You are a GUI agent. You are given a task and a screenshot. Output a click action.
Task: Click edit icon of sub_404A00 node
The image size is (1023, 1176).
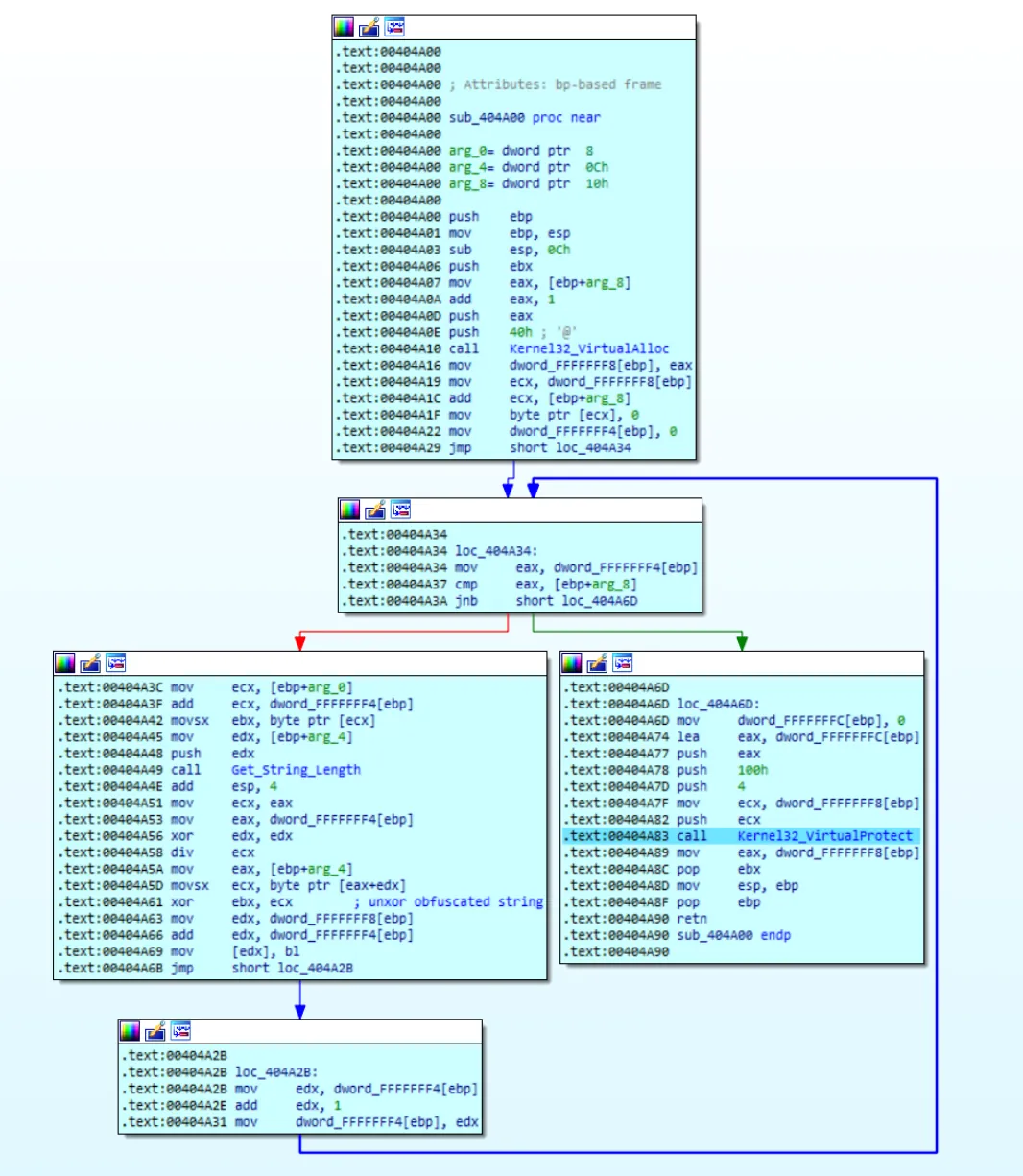click(x=369, y=27)
